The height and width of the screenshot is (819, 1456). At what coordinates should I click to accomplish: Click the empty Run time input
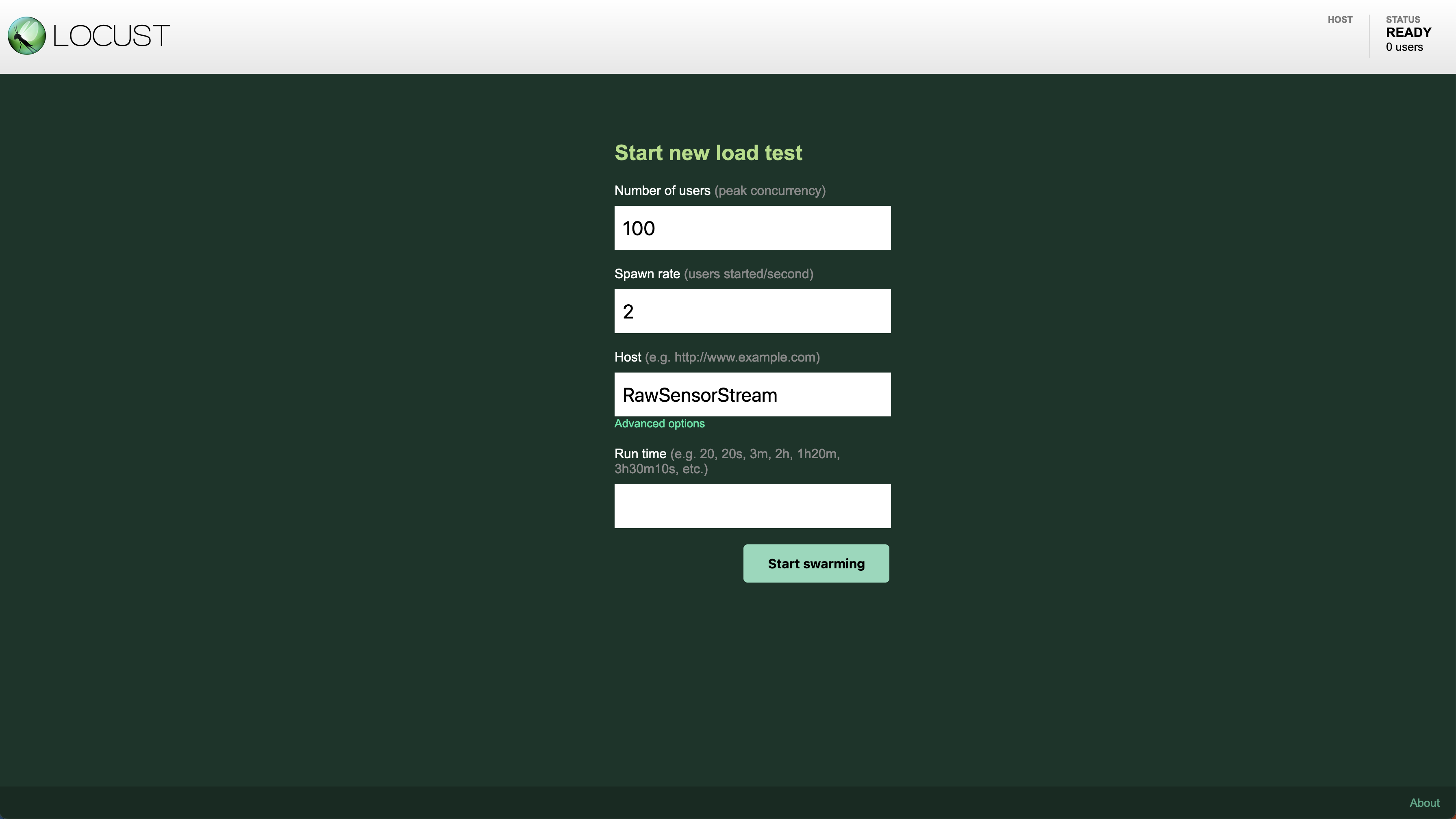tap(752, 506)
